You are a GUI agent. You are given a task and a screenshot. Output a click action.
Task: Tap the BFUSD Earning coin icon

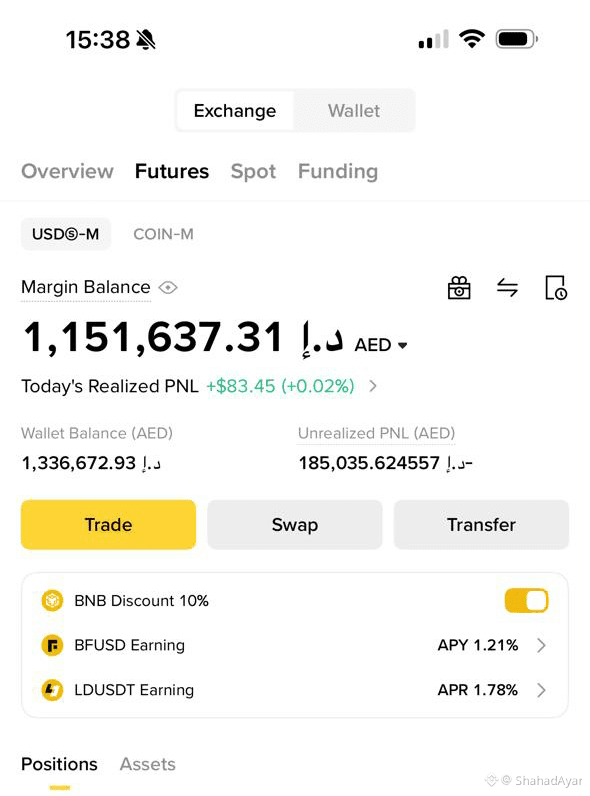click(x=52, y=645)
